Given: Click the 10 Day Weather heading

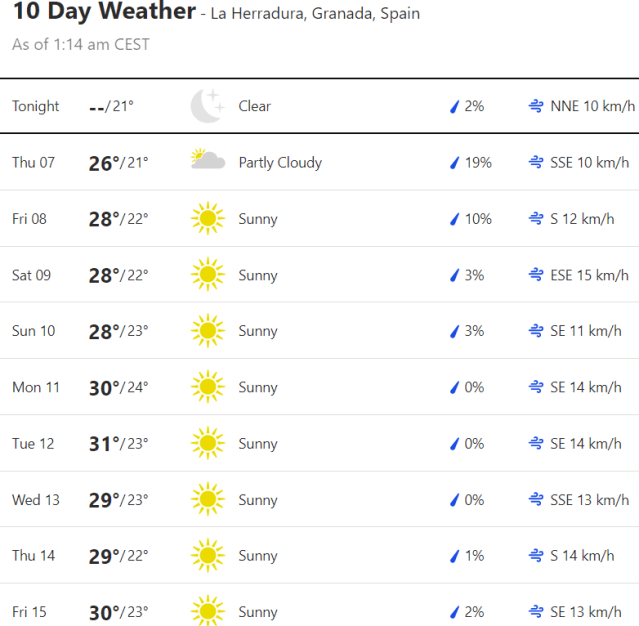Looking at the screenshot, I should [x=104, y=12].
